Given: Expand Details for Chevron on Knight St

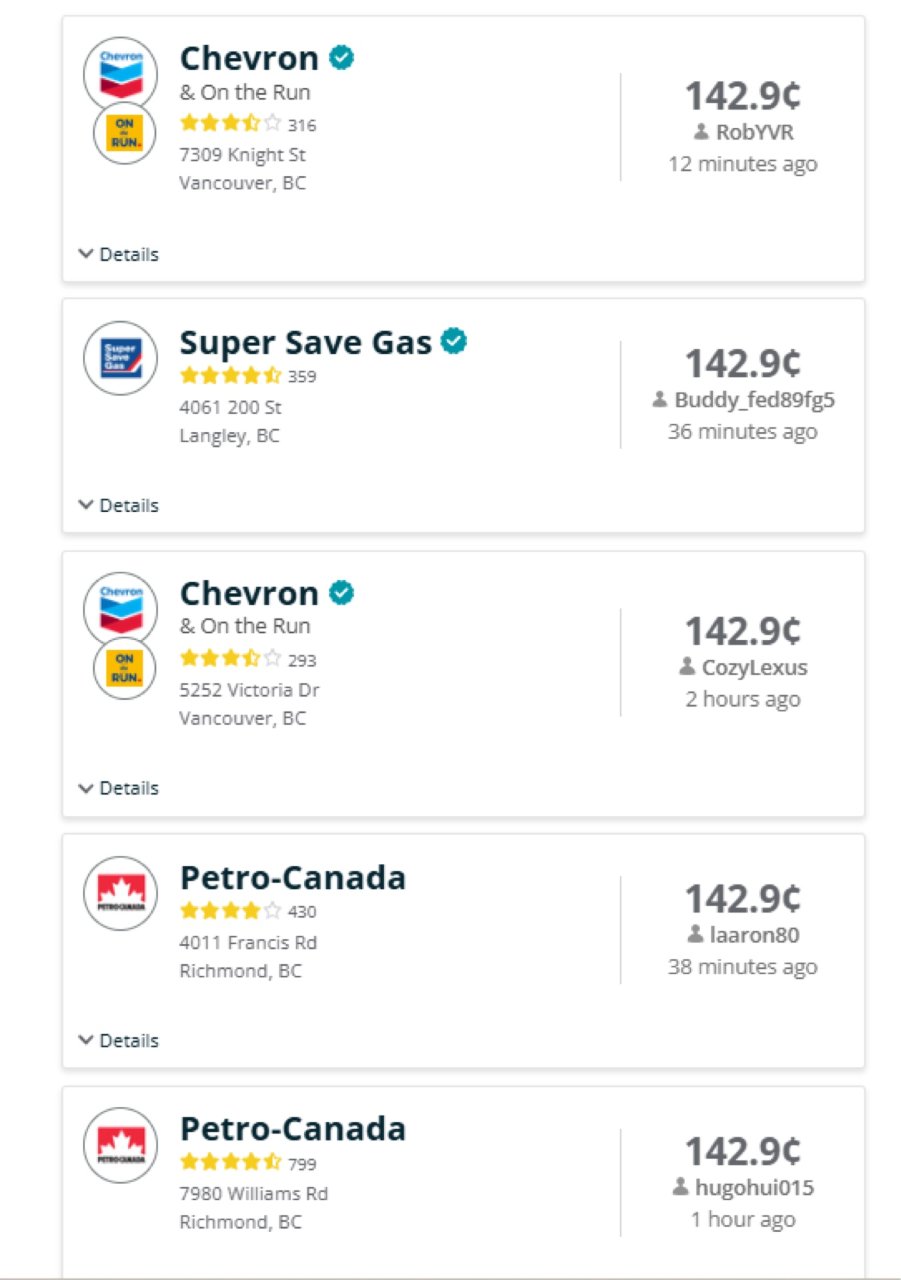Looking at the screenshot, I should click(x=119, y=255).
